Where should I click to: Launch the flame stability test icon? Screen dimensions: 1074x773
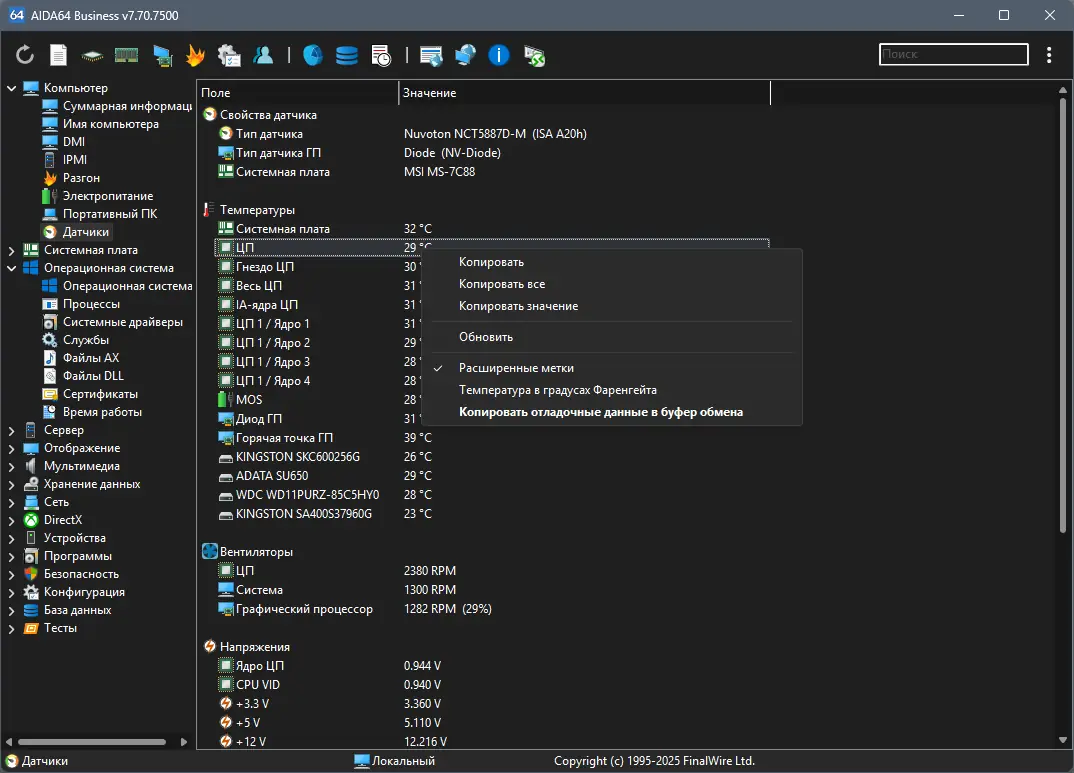(x=195, y=55)
